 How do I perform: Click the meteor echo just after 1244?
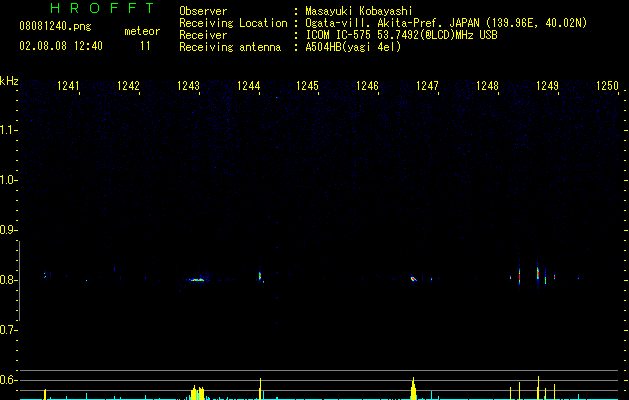[260, 275]
